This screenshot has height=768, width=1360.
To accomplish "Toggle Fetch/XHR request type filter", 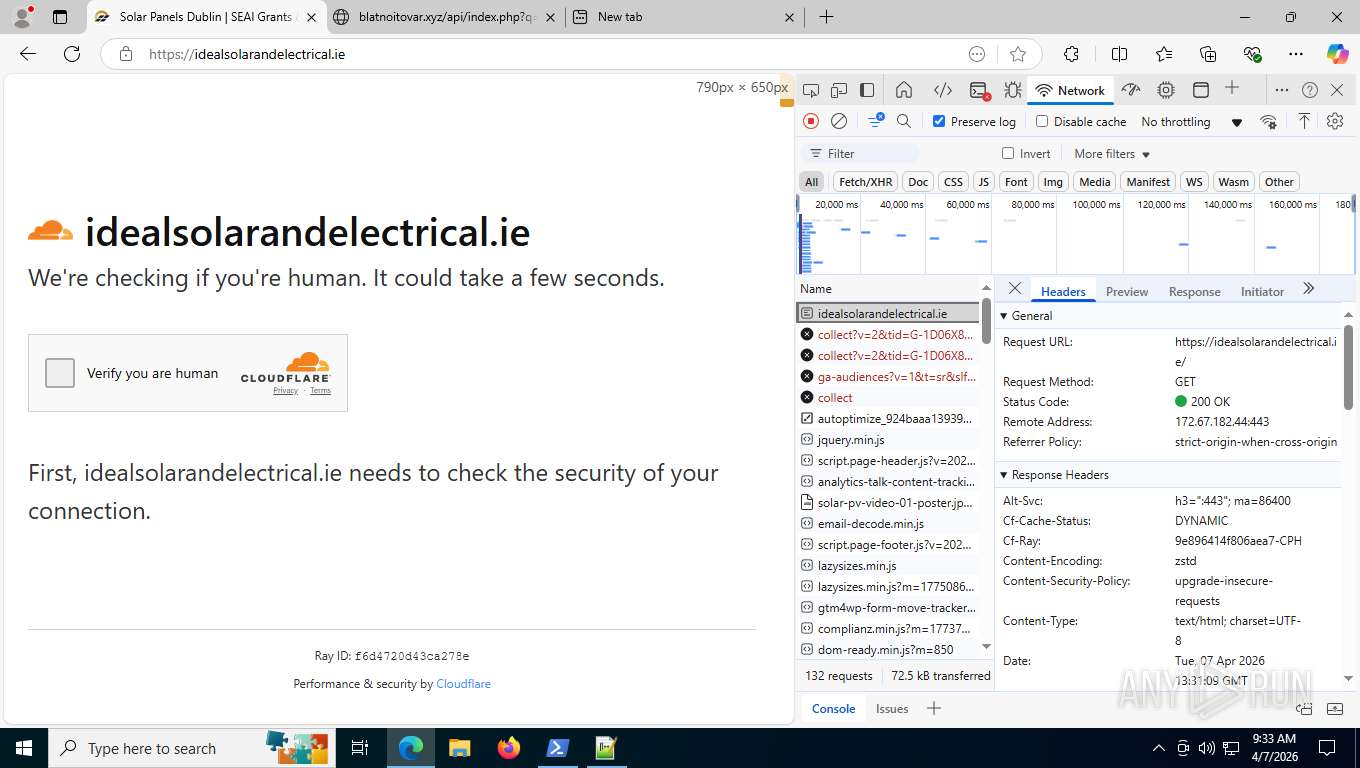I will [865, 182].
